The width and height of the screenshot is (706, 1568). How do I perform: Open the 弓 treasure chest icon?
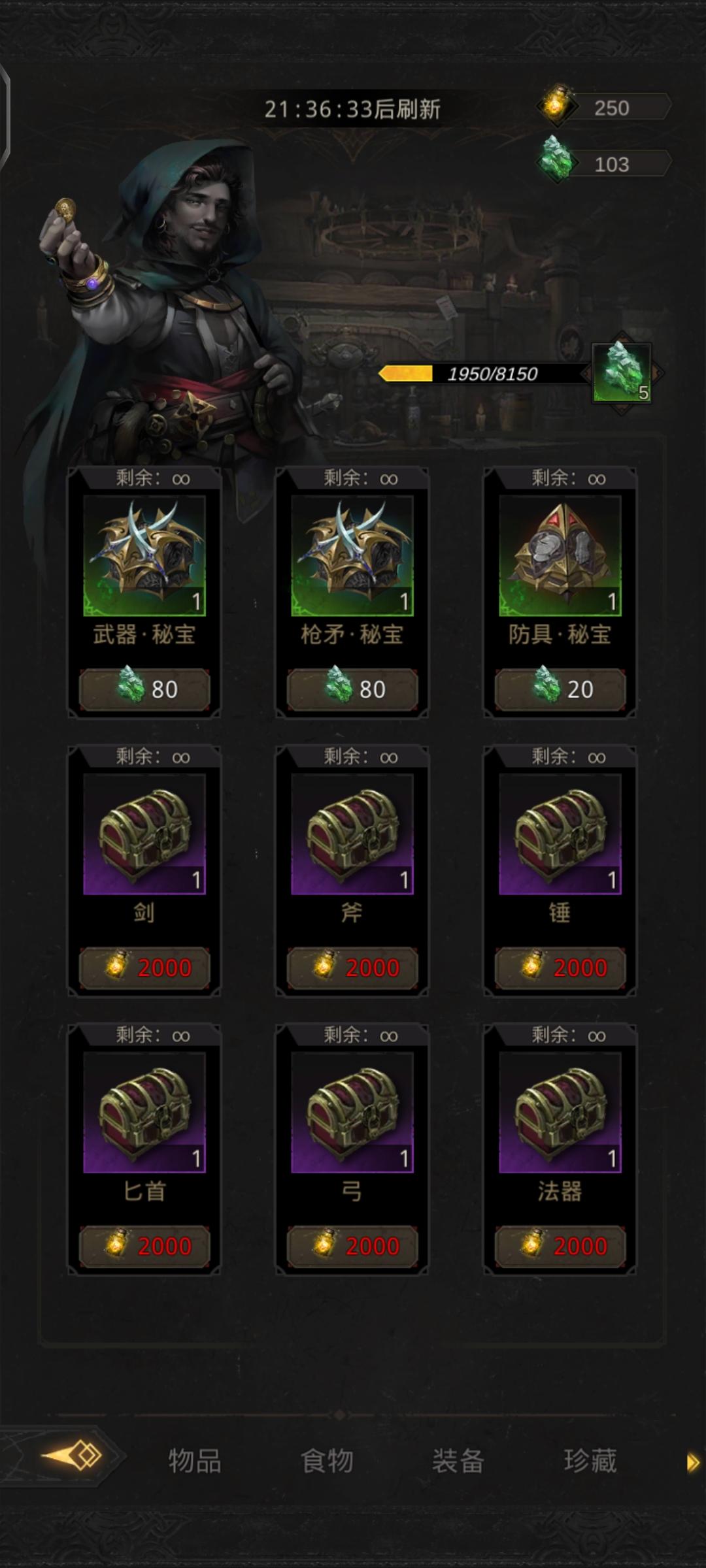tap(352, 1112)
